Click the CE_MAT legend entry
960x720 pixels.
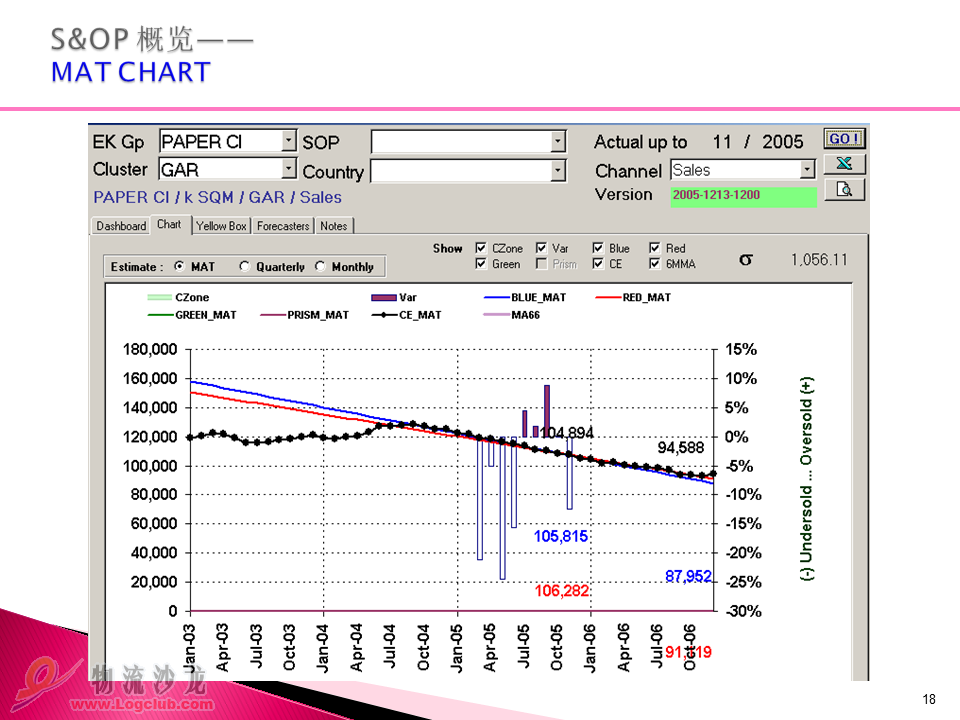click(407, 315)
